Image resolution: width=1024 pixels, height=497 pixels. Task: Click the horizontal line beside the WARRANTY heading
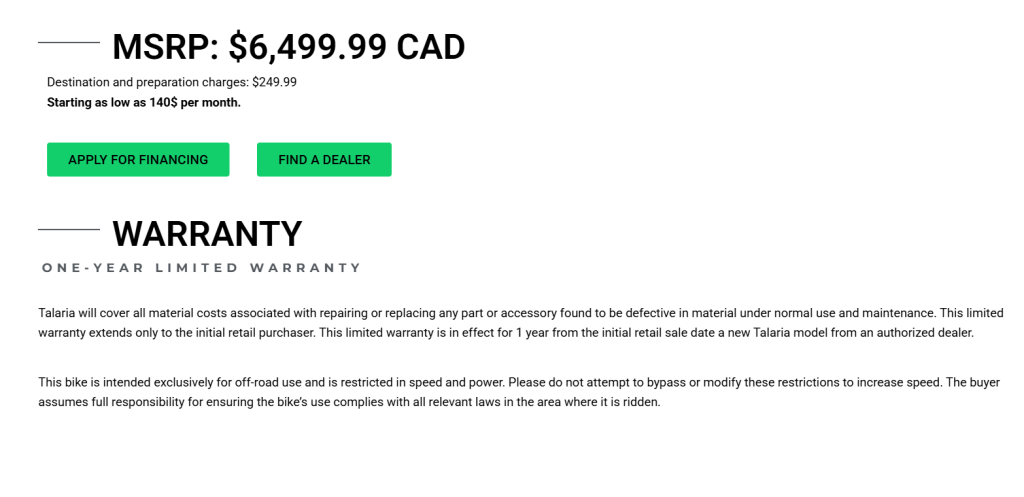(x=68, y=230)
